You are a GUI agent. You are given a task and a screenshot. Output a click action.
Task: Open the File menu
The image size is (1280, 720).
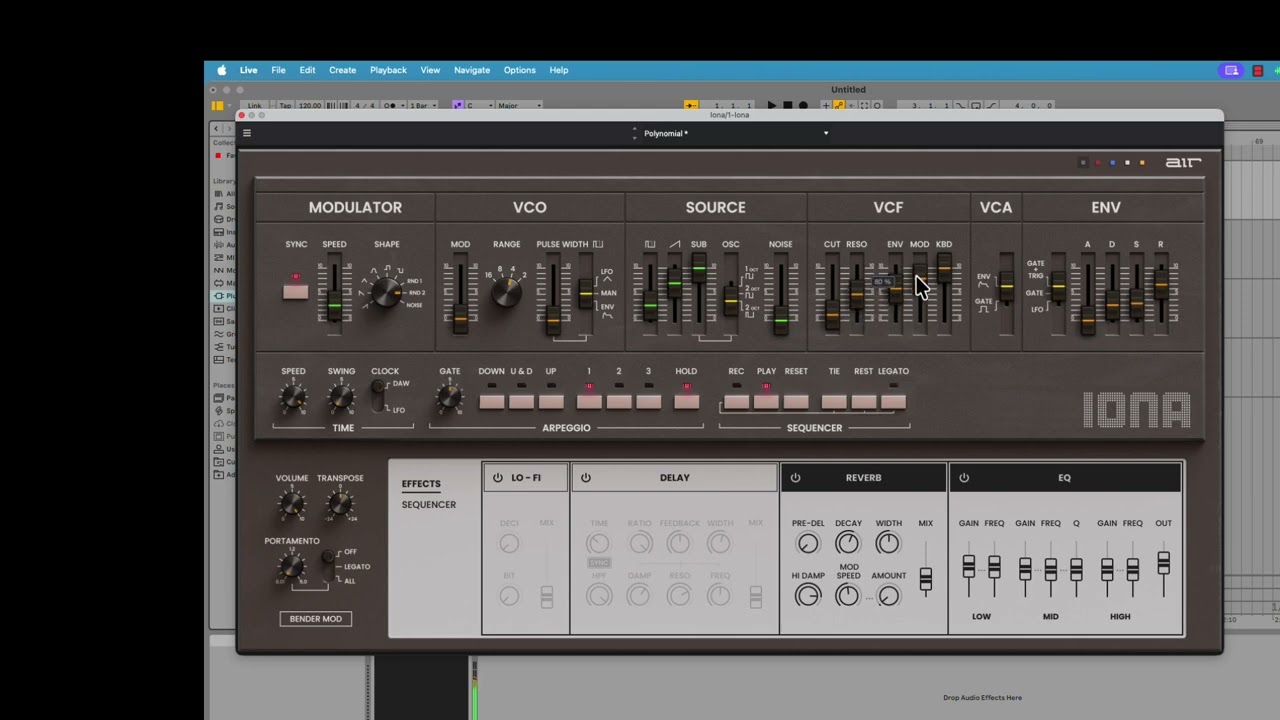tap(278, 70)
